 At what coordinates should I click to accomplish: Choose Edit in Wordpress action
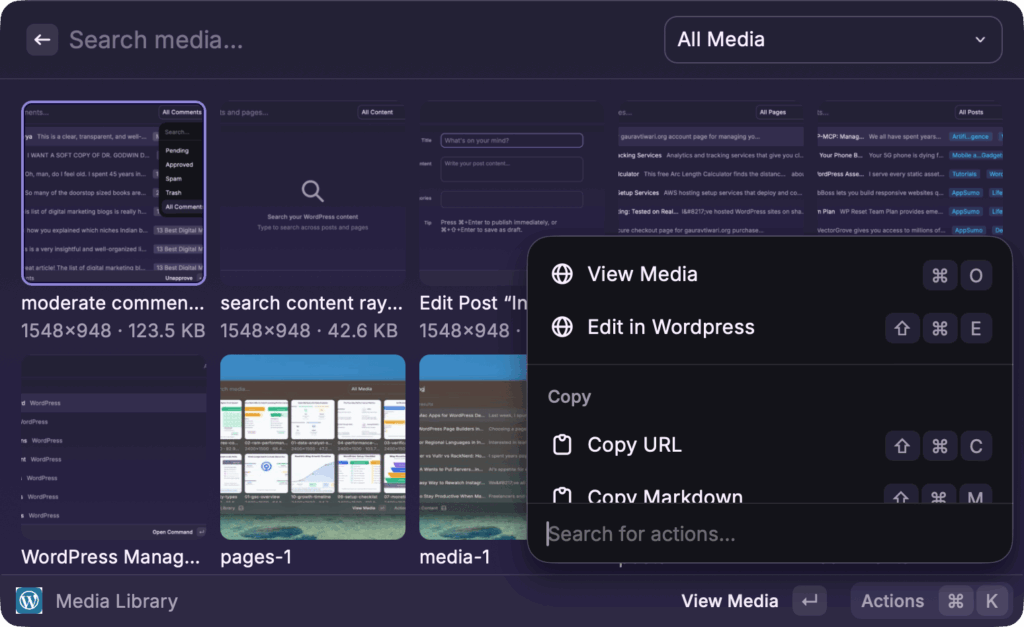pyautogui.click(x=670, y=327)
